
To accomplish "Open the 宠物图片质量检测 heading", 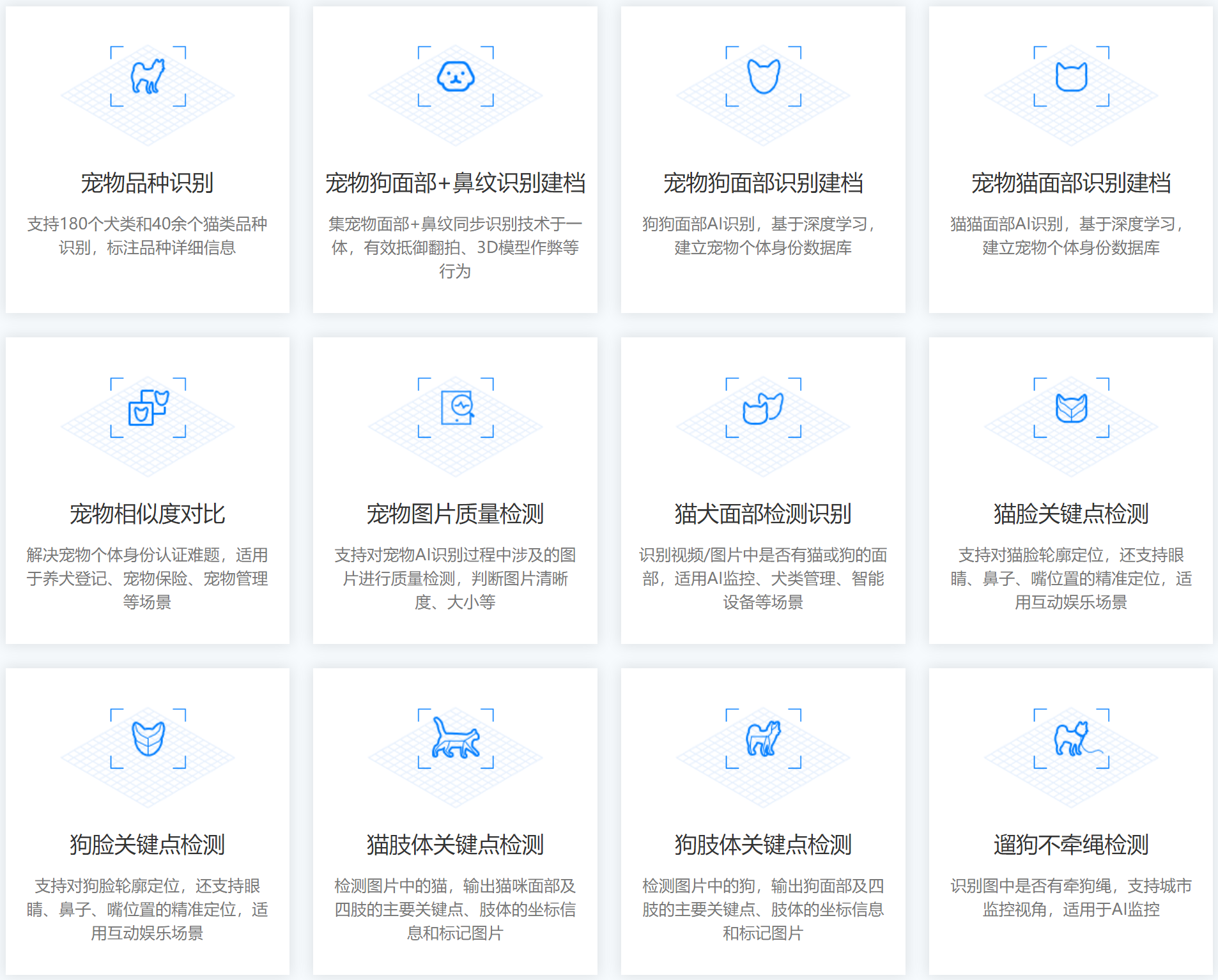I will pyautogui.click(x=456, y=514).
